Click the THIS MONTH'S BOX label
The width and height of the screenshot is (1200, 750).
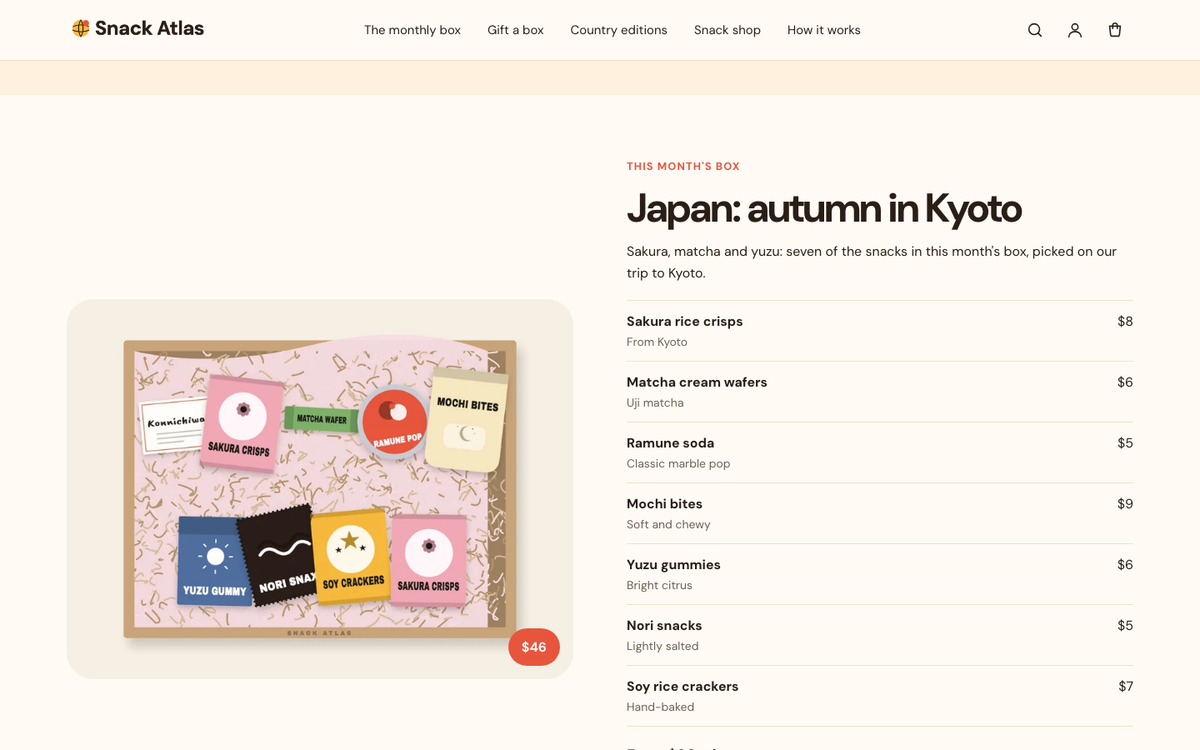683,166
